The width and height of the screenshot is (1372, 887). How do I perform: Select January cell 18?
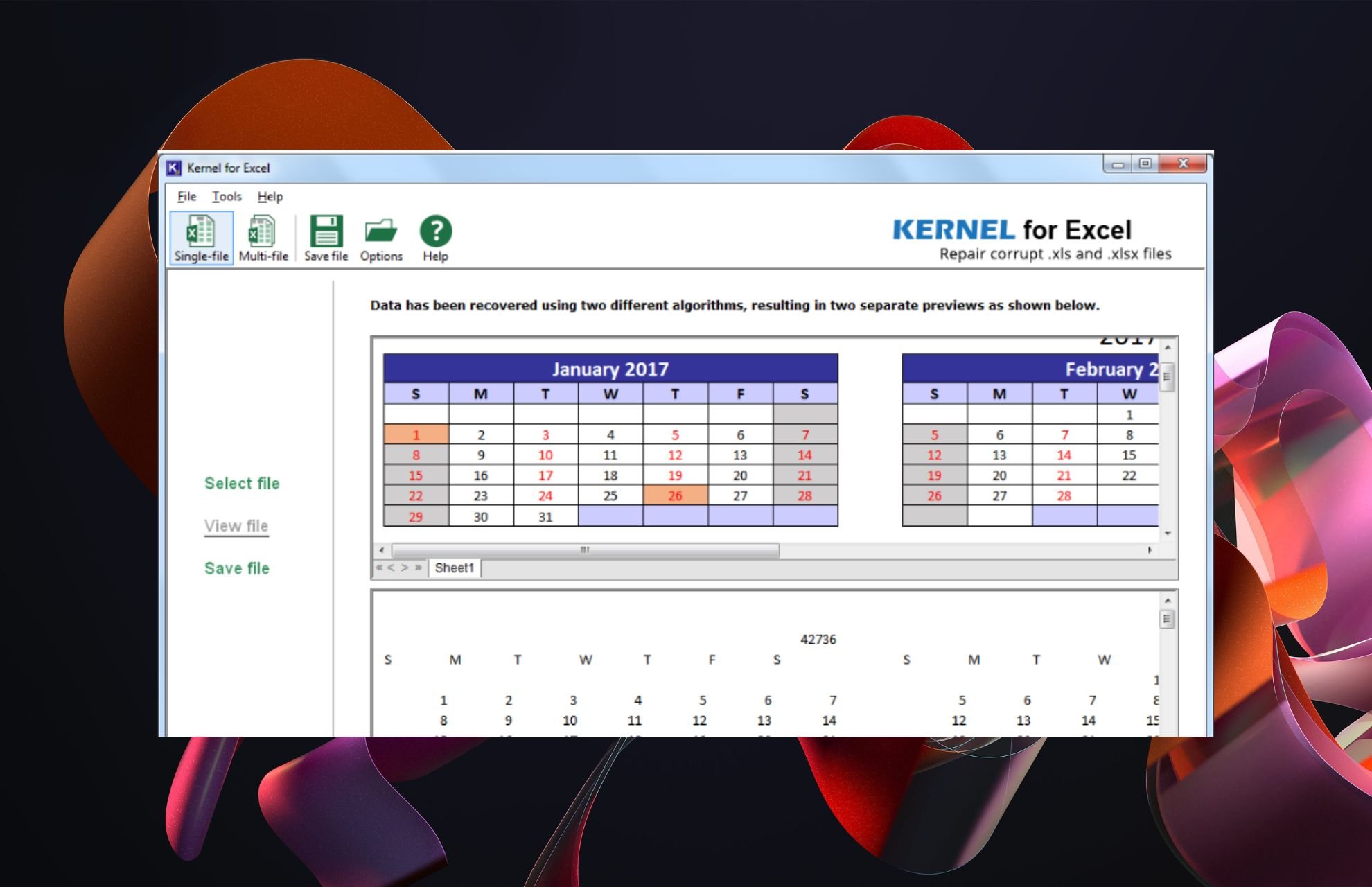(x=610, y=475)
